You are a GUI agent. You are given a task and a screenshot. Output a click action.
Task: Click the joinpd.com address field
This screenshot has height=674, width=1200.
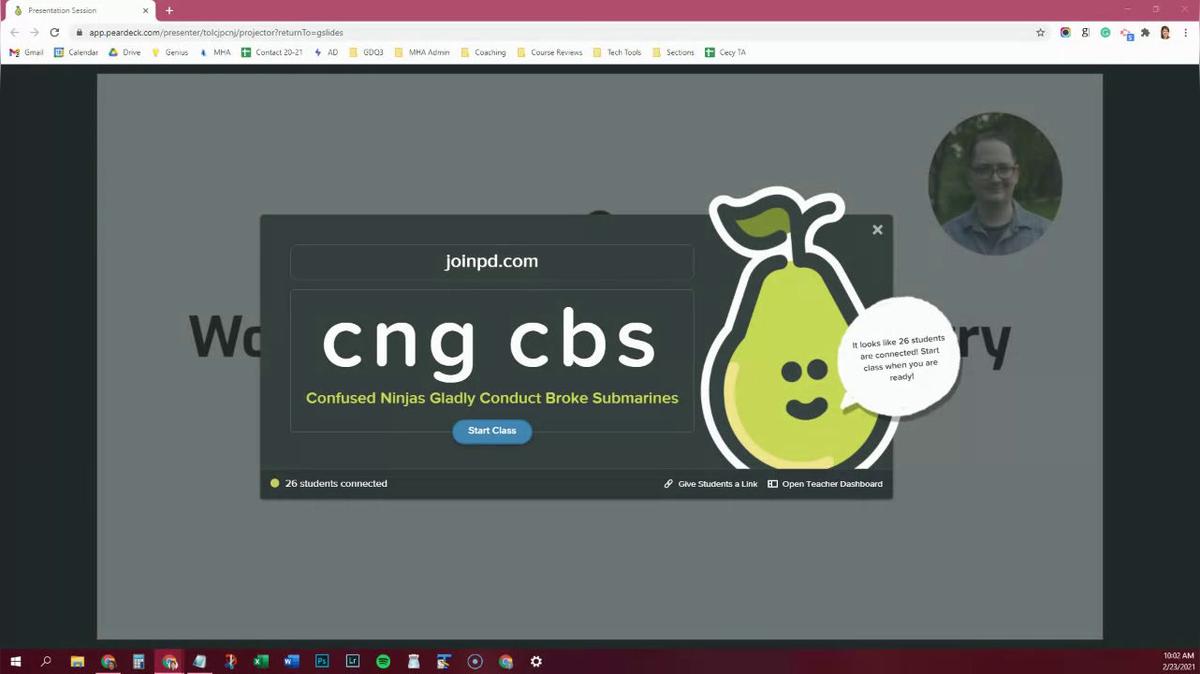click(x=492, y=262)
